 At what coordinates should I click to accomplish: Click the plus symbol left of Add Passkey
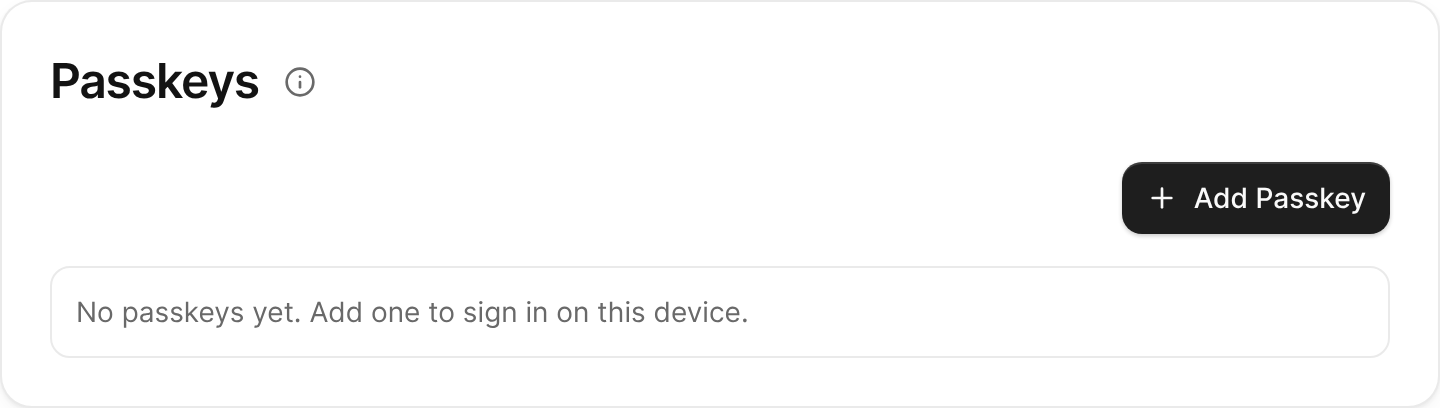1161,198
